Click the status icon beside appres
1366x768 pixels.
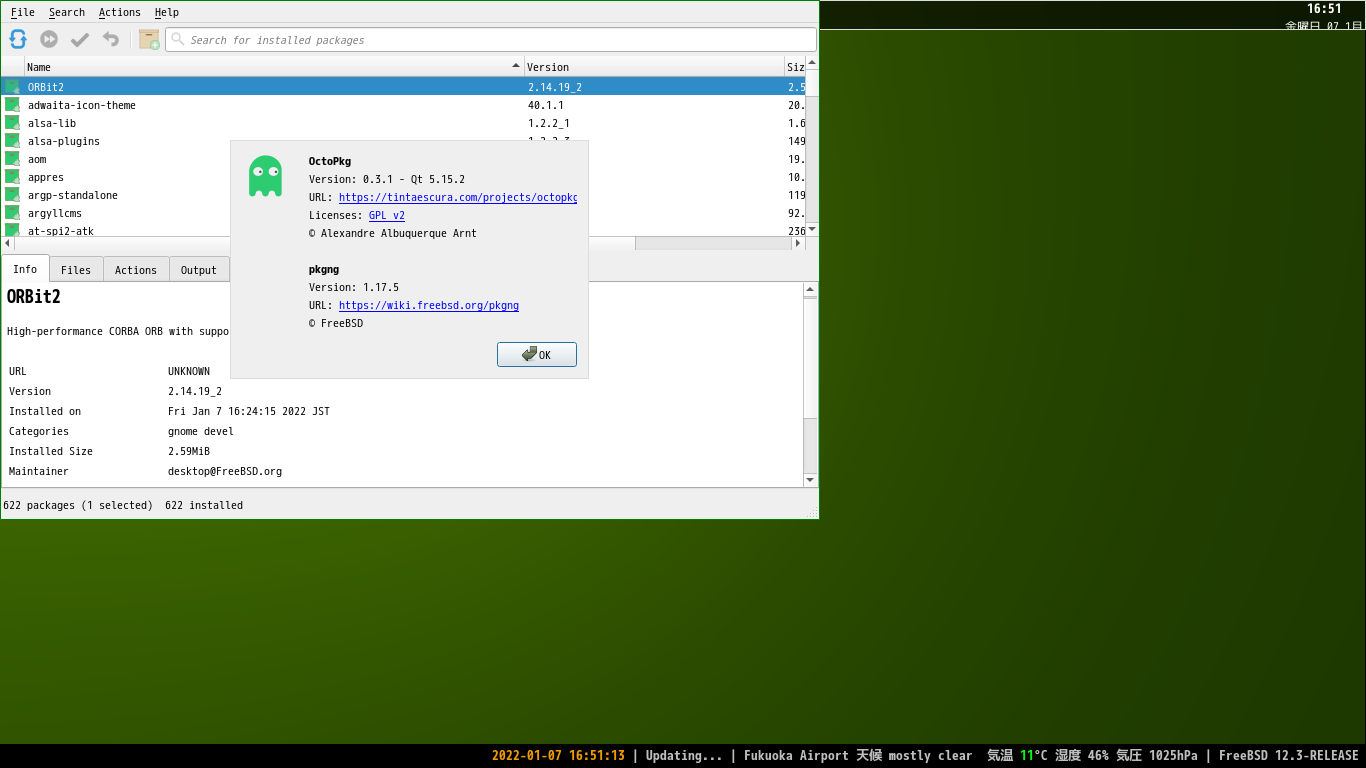(x=12, y=177)
